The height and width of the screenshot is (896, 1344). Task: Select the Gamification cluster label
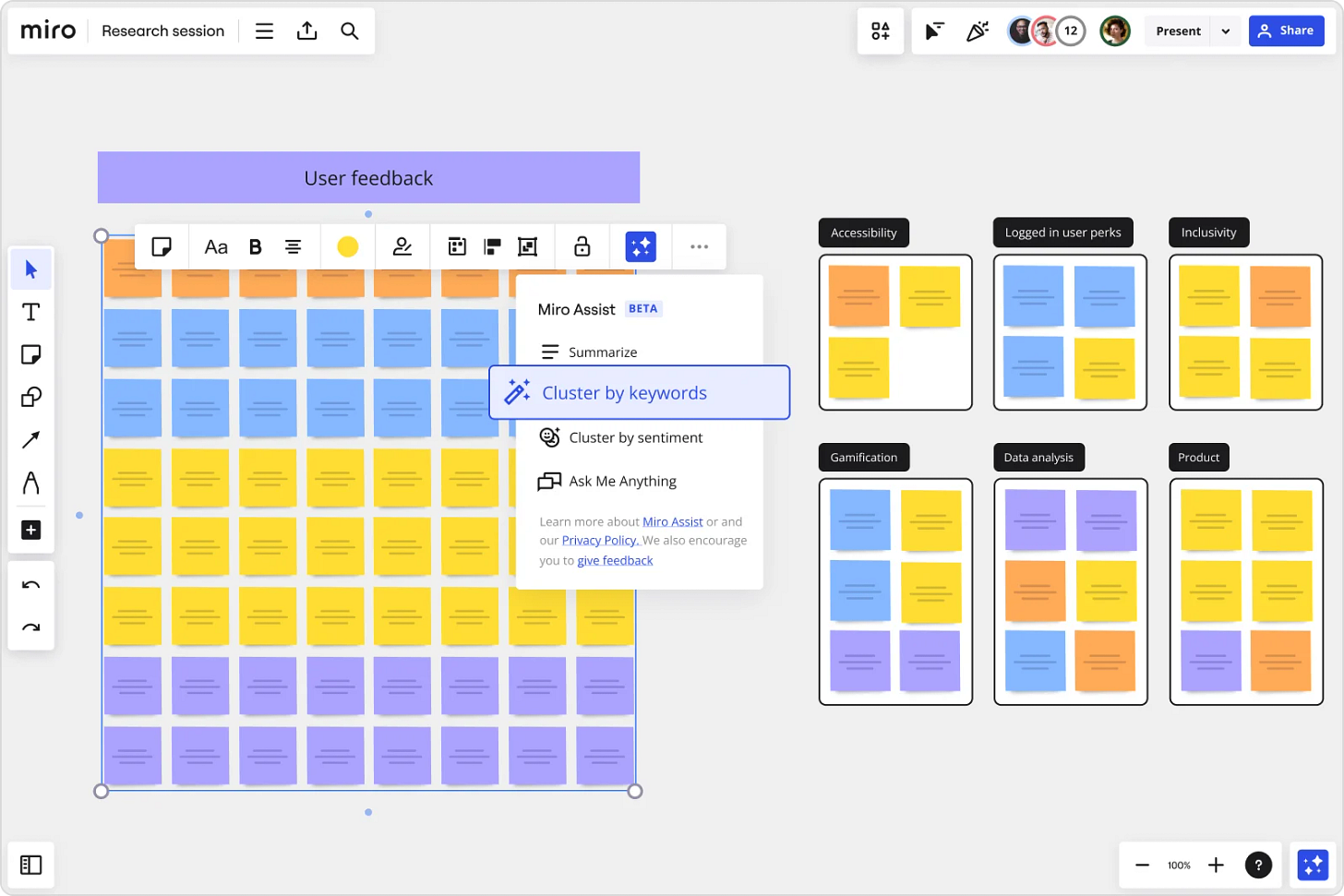(x=864, y=457)
